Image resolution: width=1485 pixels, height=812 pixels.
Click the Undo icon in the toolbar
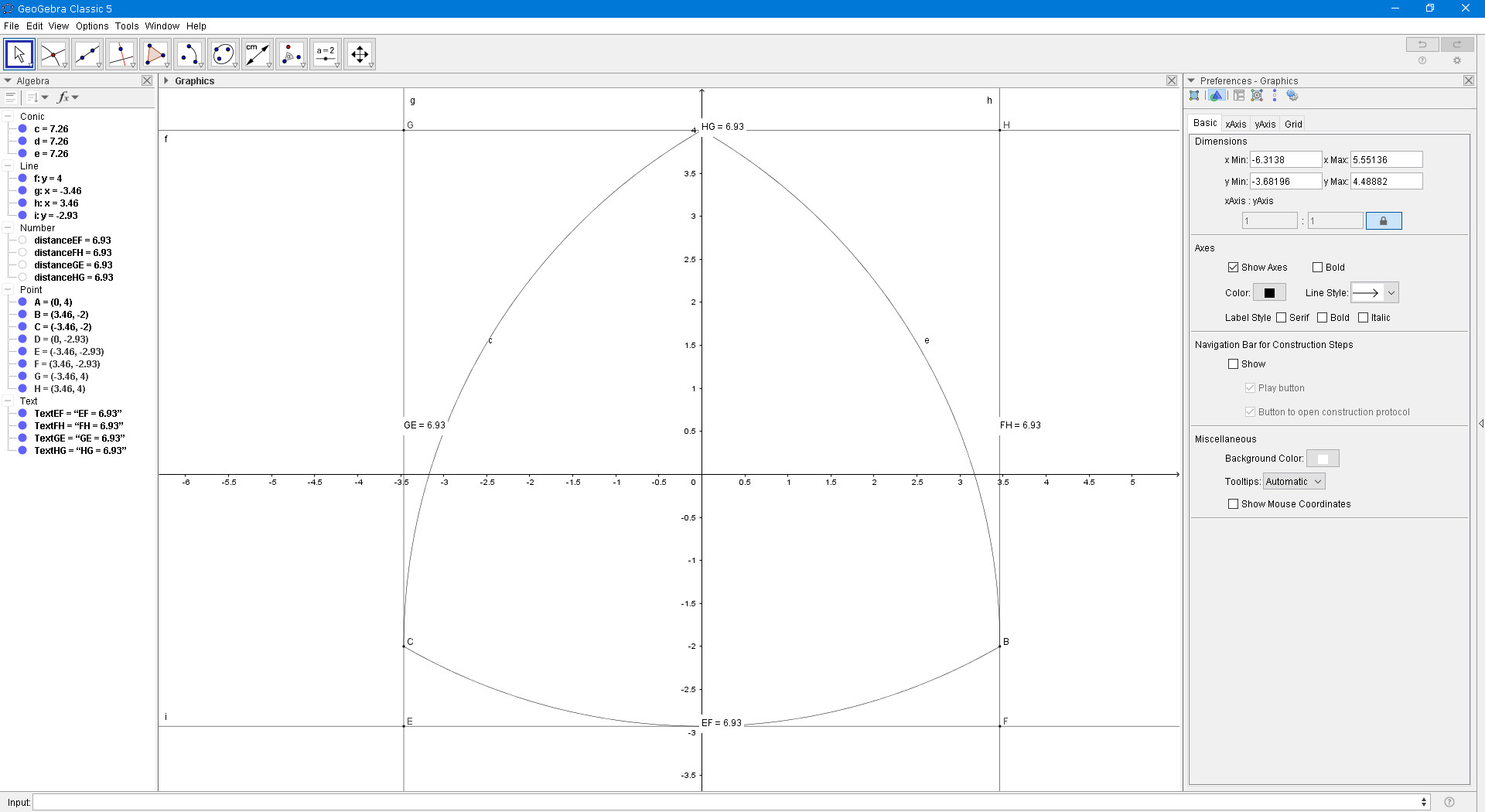1422,44
